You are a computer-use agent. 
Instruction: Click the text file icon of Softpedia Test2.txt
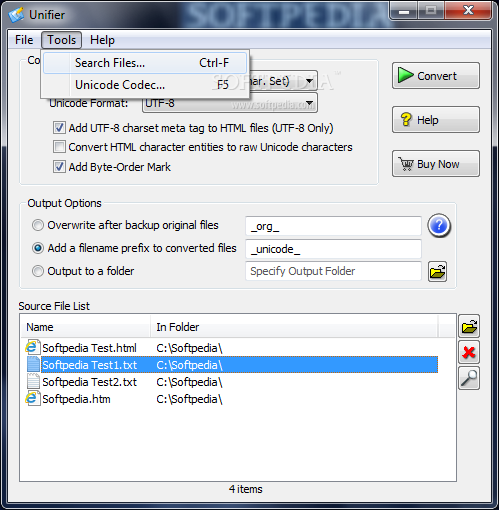click(x=33, y=382)
